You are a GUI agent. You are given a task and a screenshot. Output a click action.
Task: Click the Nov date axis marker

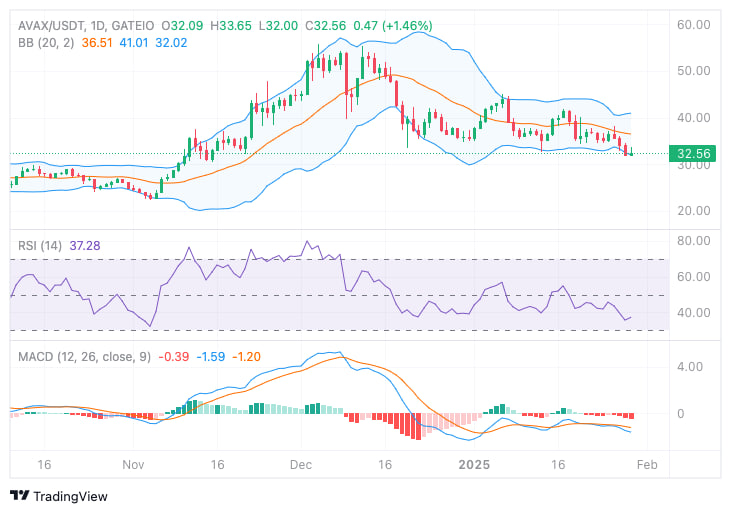(133, 465)
